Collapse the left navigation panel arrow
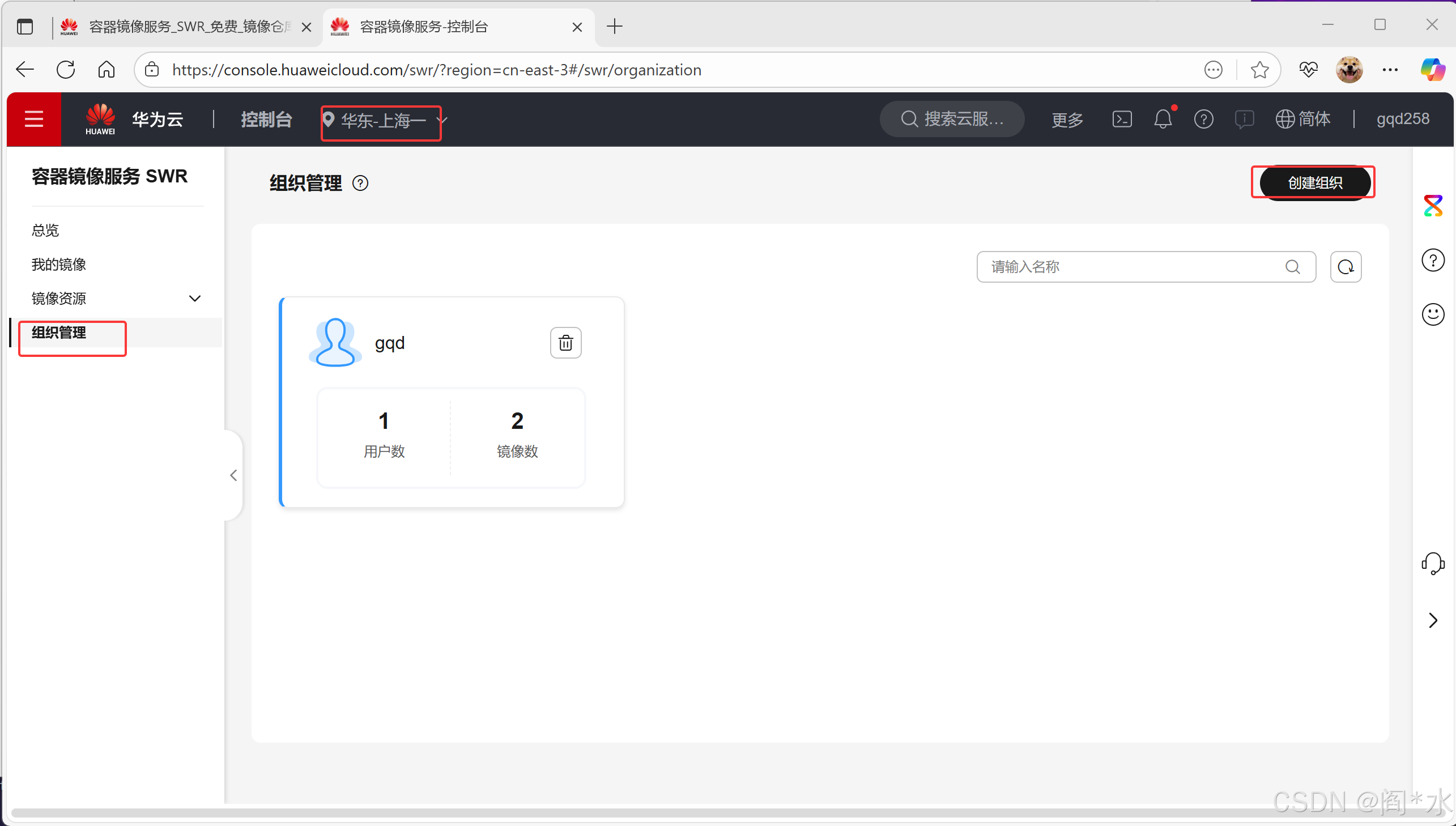Viewport: 1456px width, 826px height. click(233, 475)
